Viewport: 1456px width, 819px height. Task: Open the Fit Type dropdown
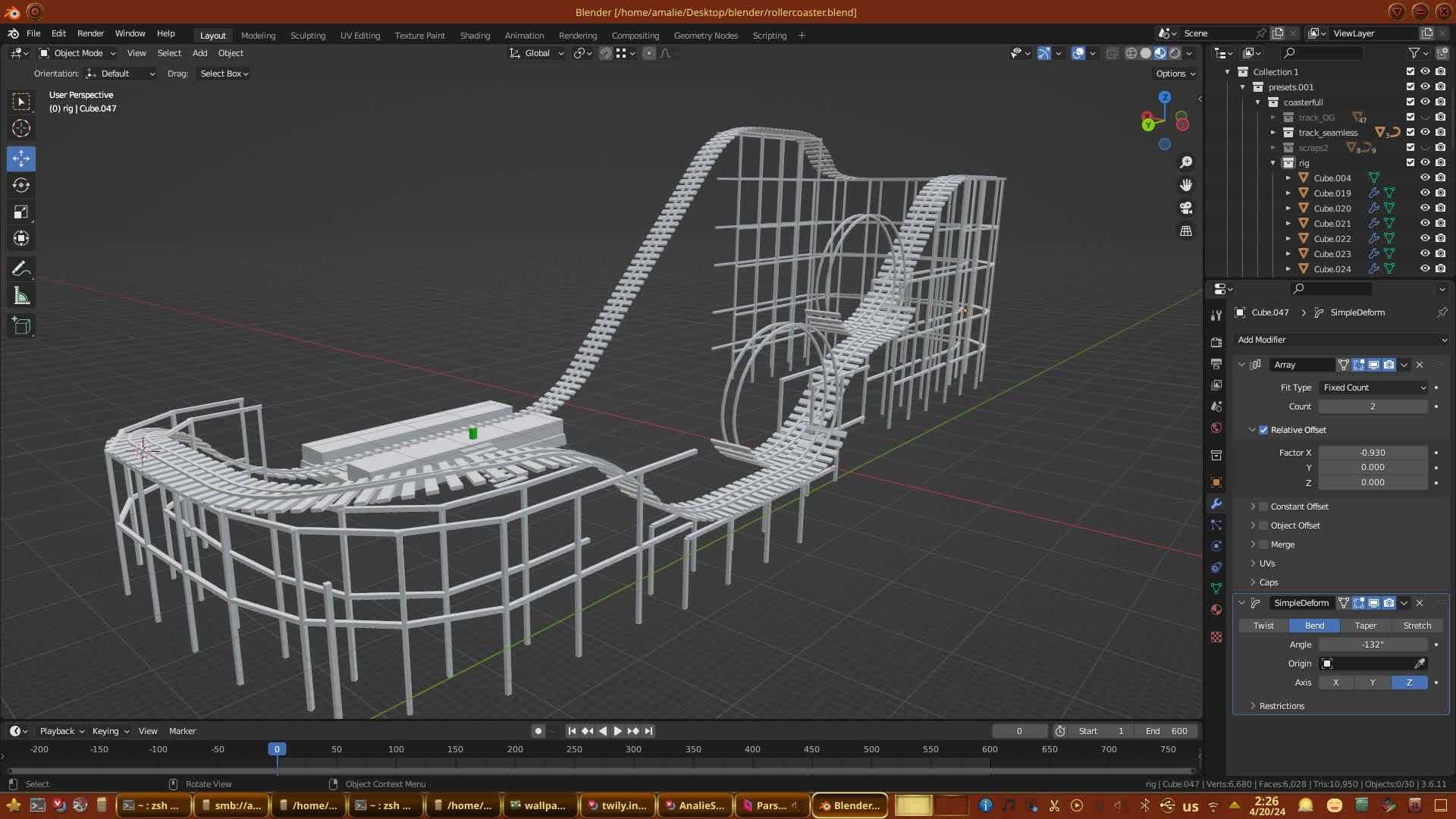point(1373,388)
